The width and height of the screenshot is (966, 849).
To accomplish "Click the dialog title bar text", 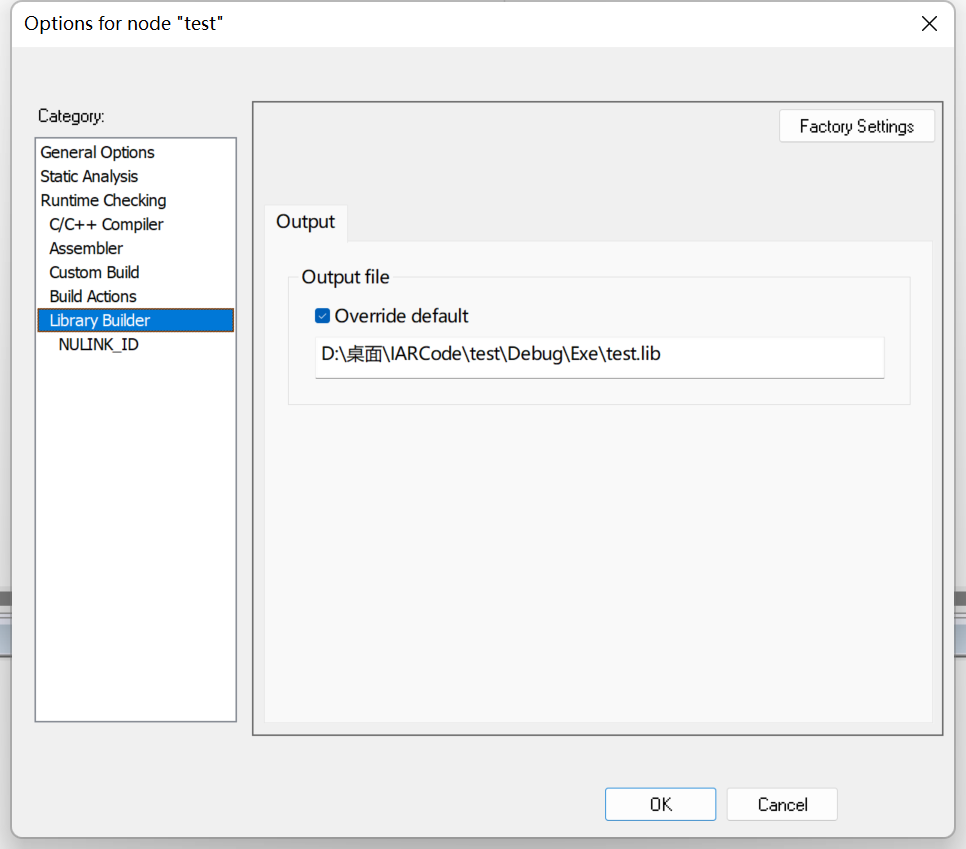I will (123, 23).
